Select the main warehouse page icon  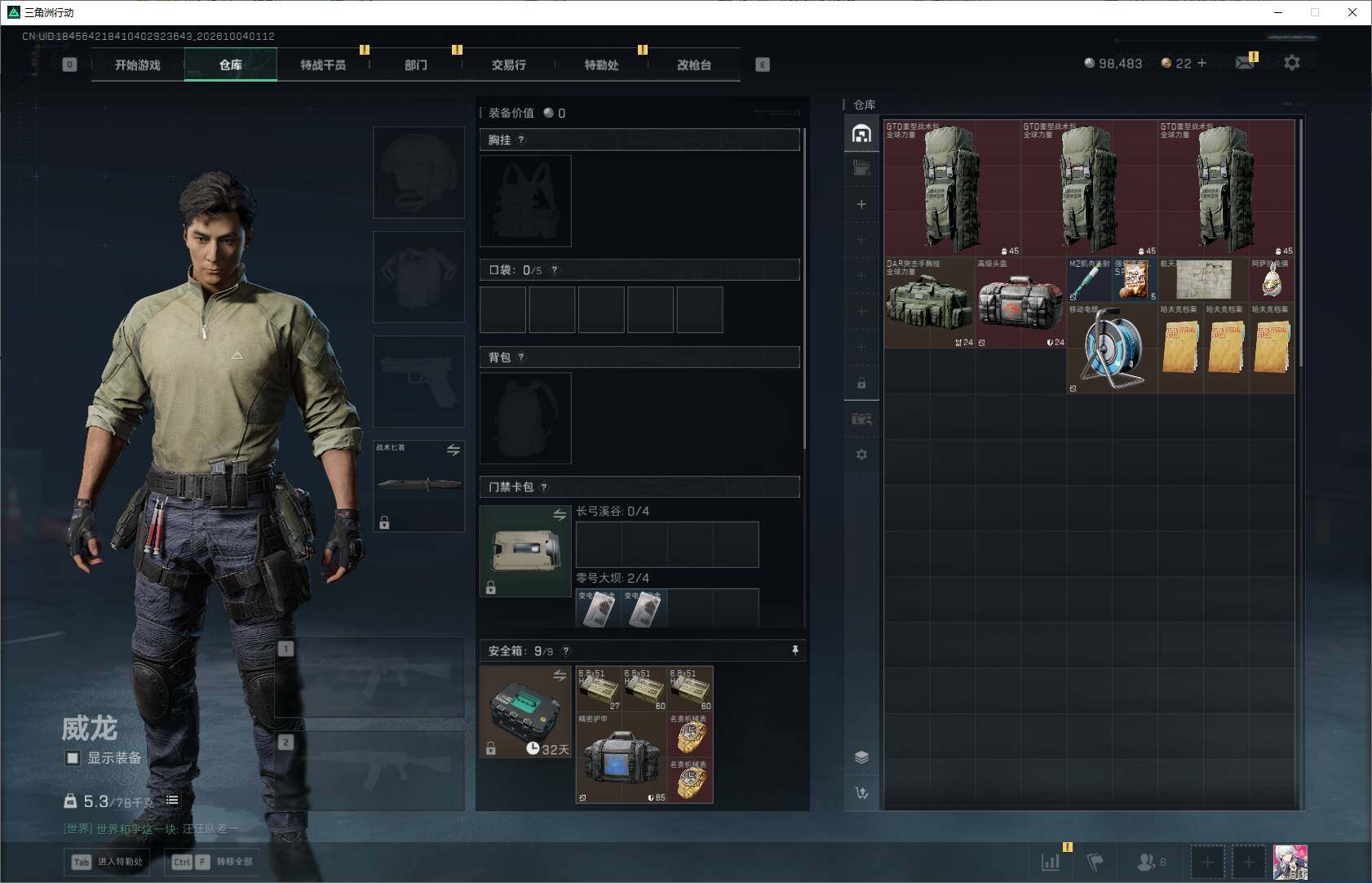pyautogui.click(x=861, y=134)
